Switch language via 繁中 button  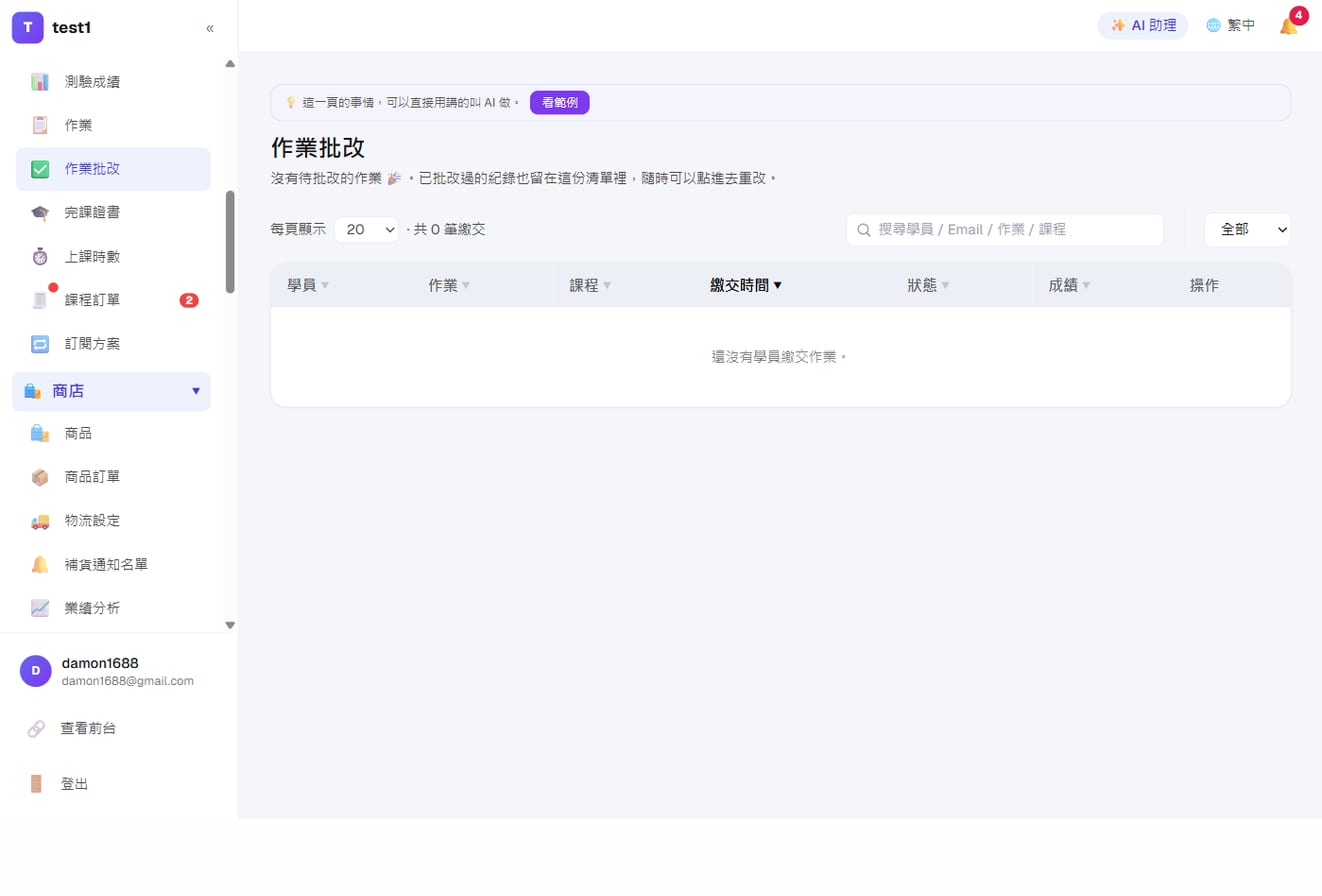[x=1231, y=26]
